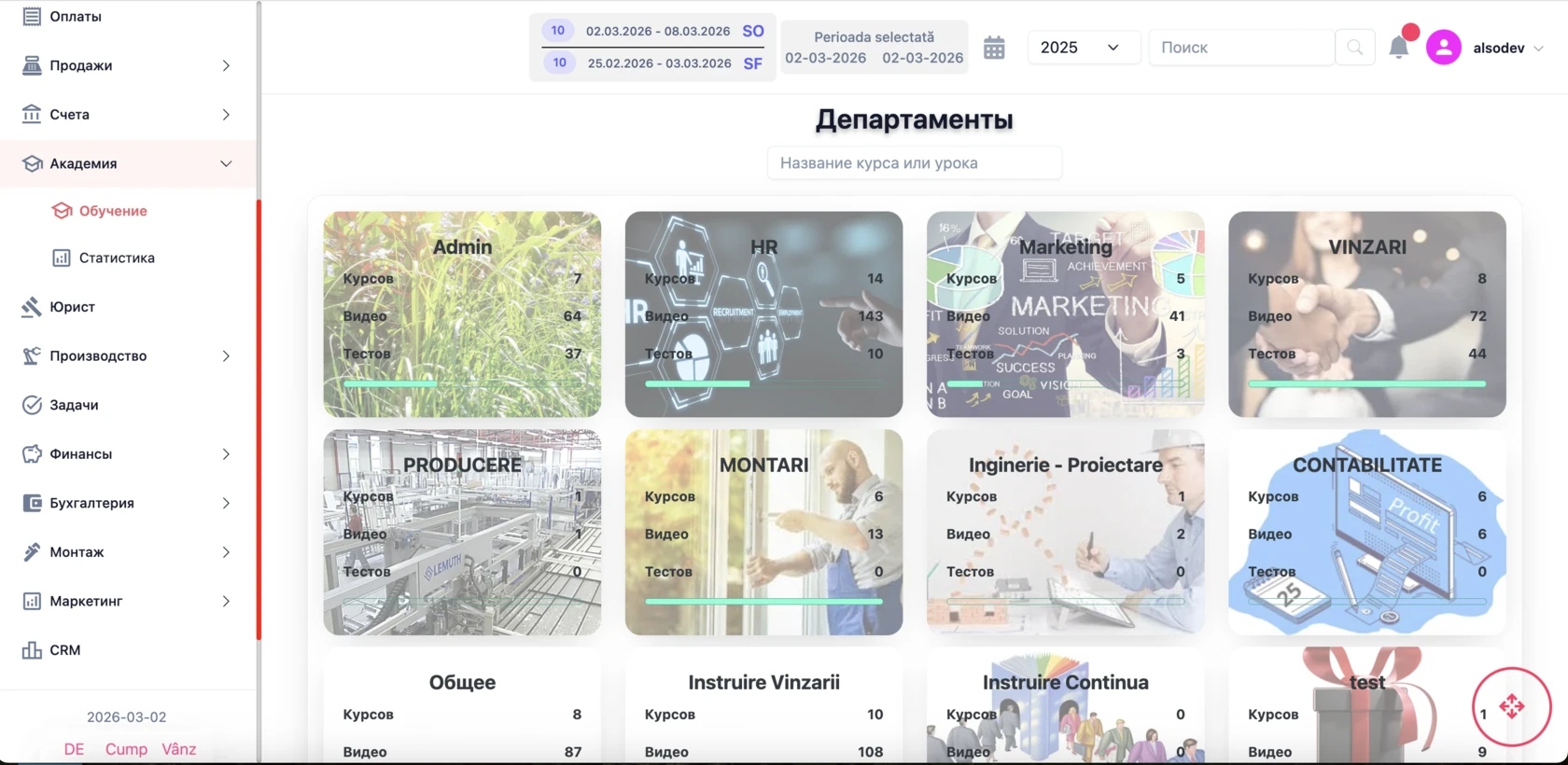This screenshot has width=1568, height=765.
Task: Open the 2025 year dropdown
Action: [1083, 48]
